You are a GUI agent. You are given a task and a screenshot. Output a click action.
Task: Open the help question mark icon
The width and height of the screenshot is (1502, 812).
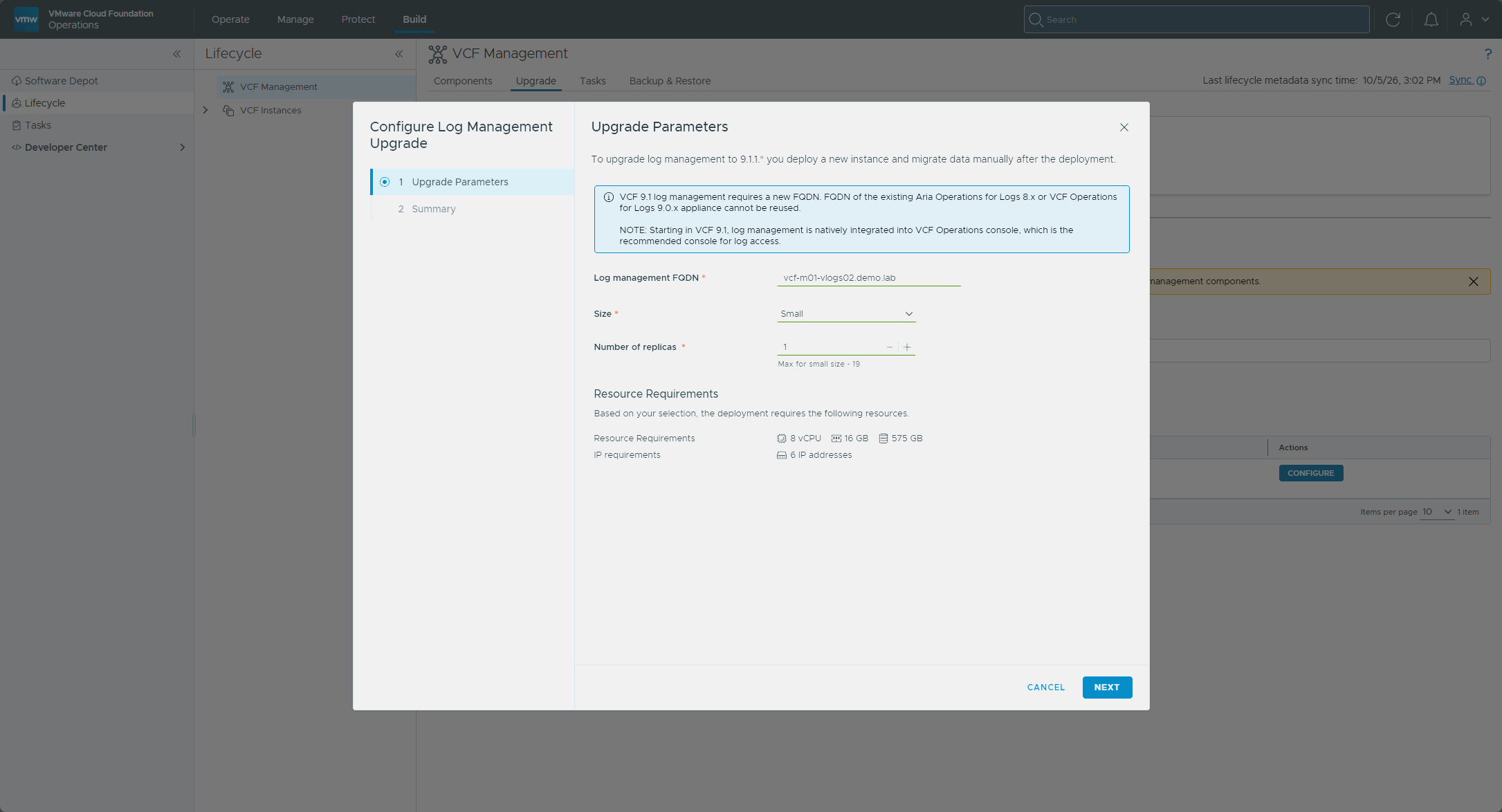coord(1487,54)
